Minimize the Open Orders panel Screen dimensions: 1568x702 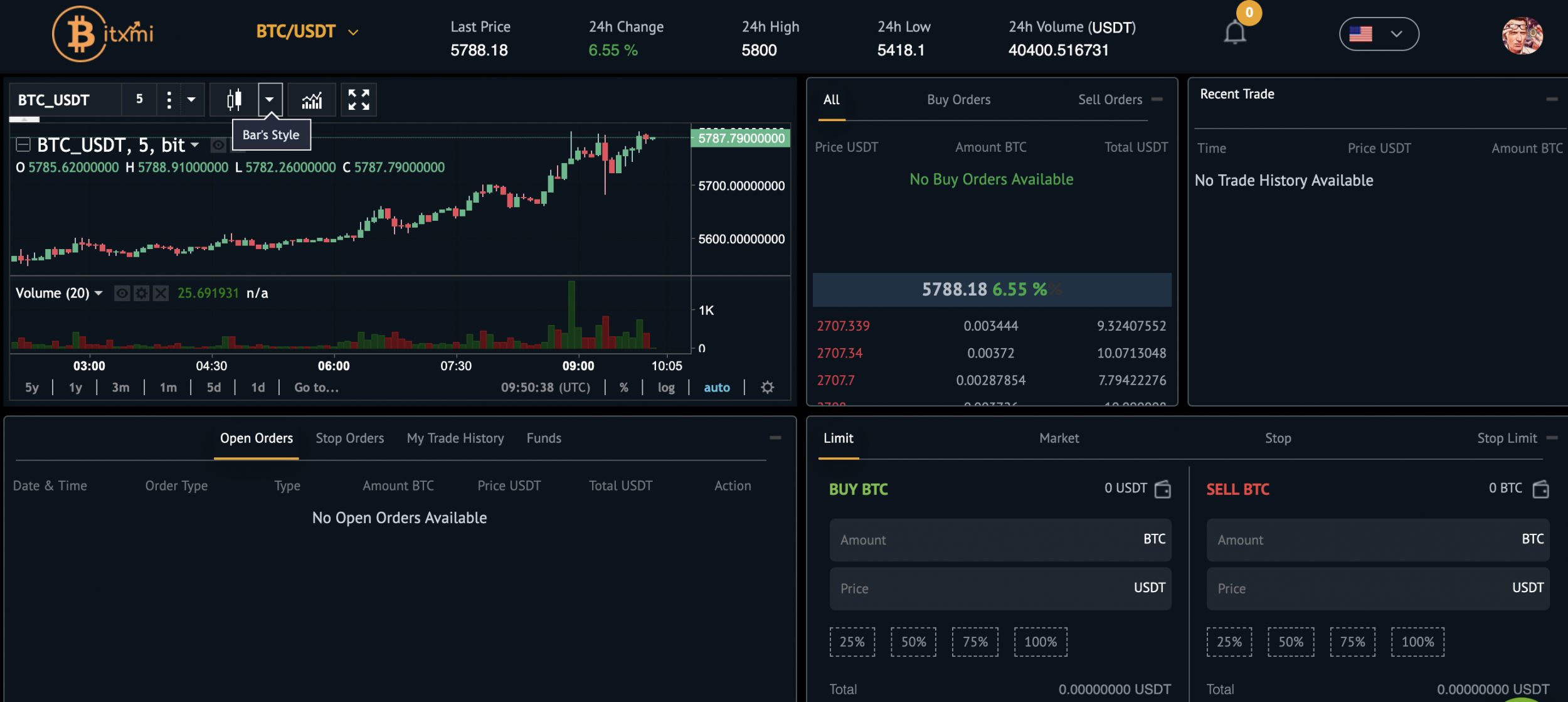[775, 438]
